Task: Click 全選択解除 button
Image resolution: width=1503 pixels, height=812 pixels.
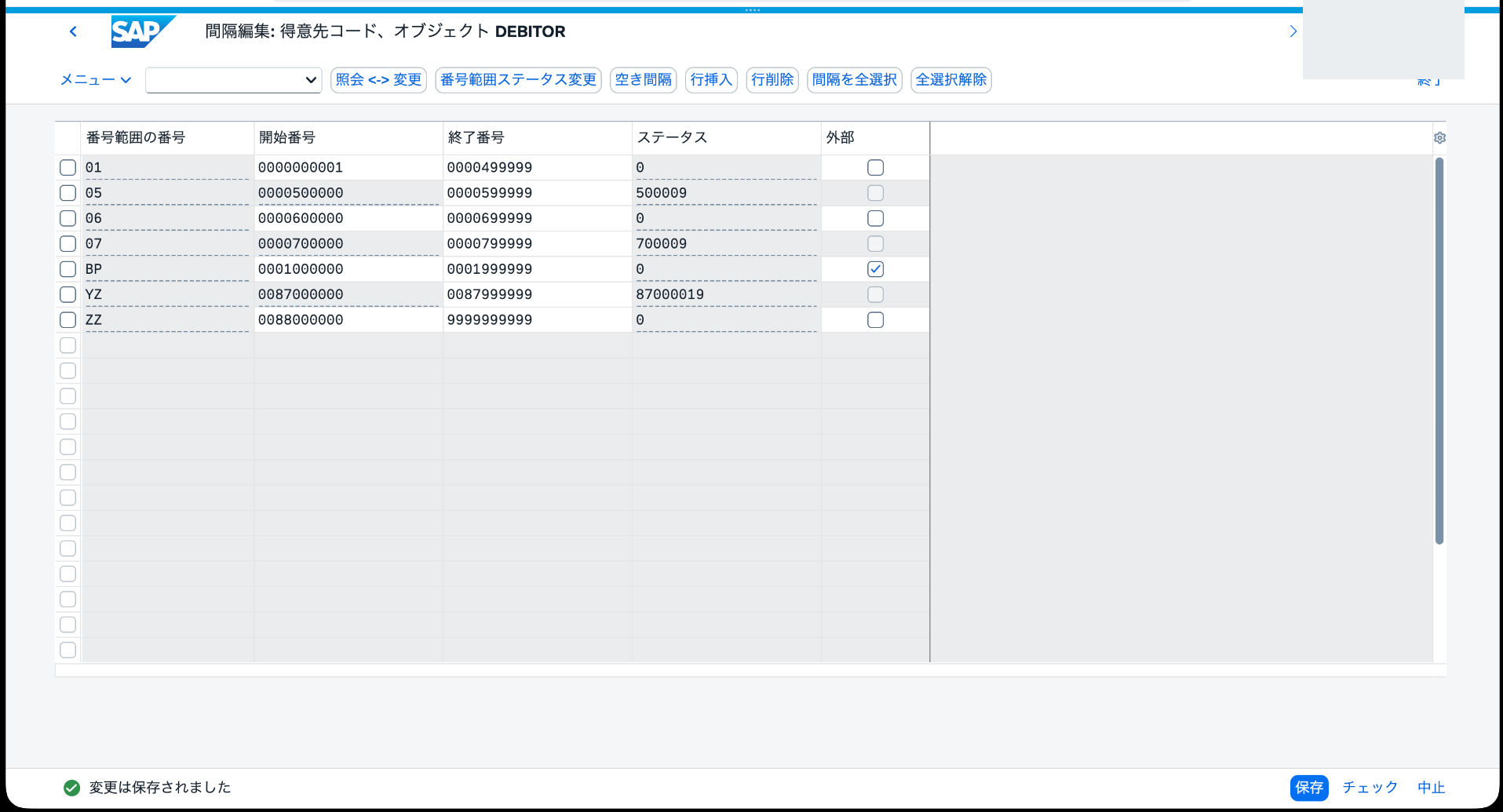Action: coord(951,80)
